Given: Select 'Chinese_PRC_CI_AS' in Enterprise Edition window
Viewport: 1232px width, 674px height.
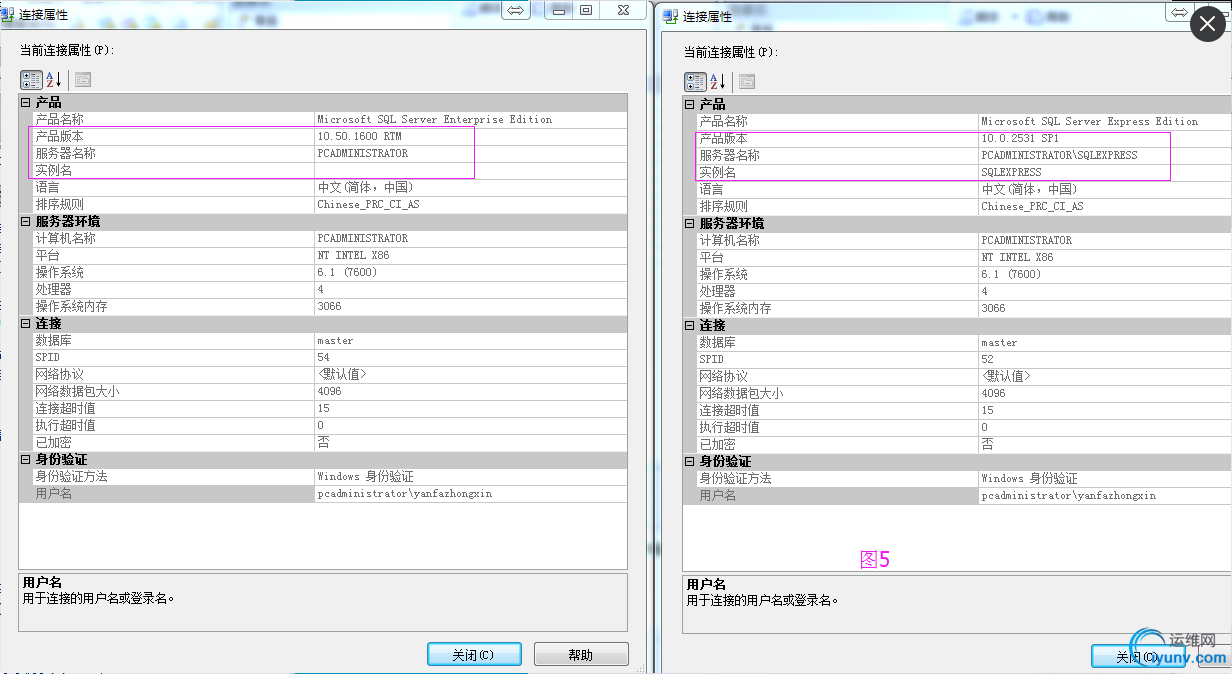Looking at the screenshot, I should click(x=368, y=204).
